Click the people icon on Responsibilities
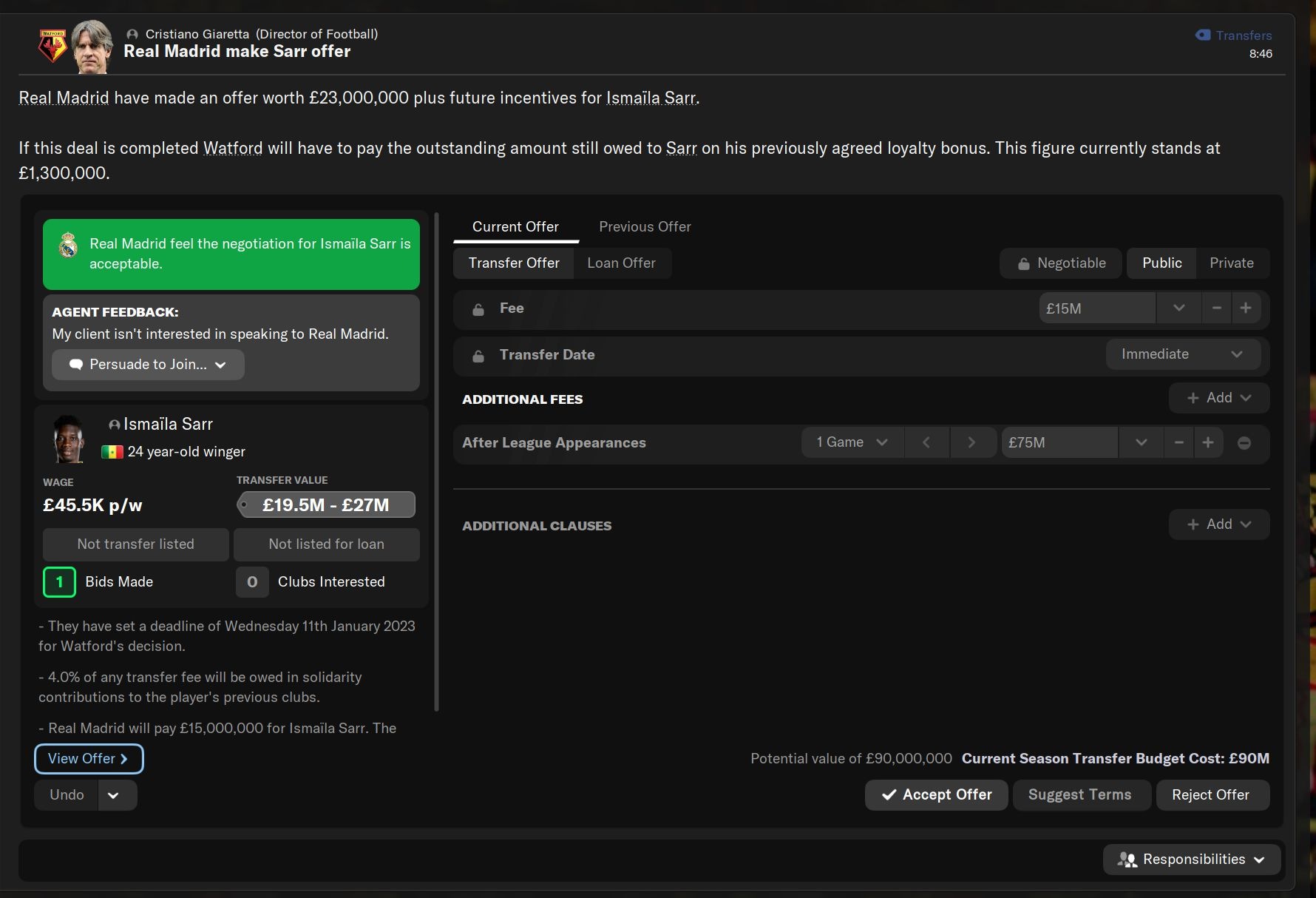 (1127, 860)
